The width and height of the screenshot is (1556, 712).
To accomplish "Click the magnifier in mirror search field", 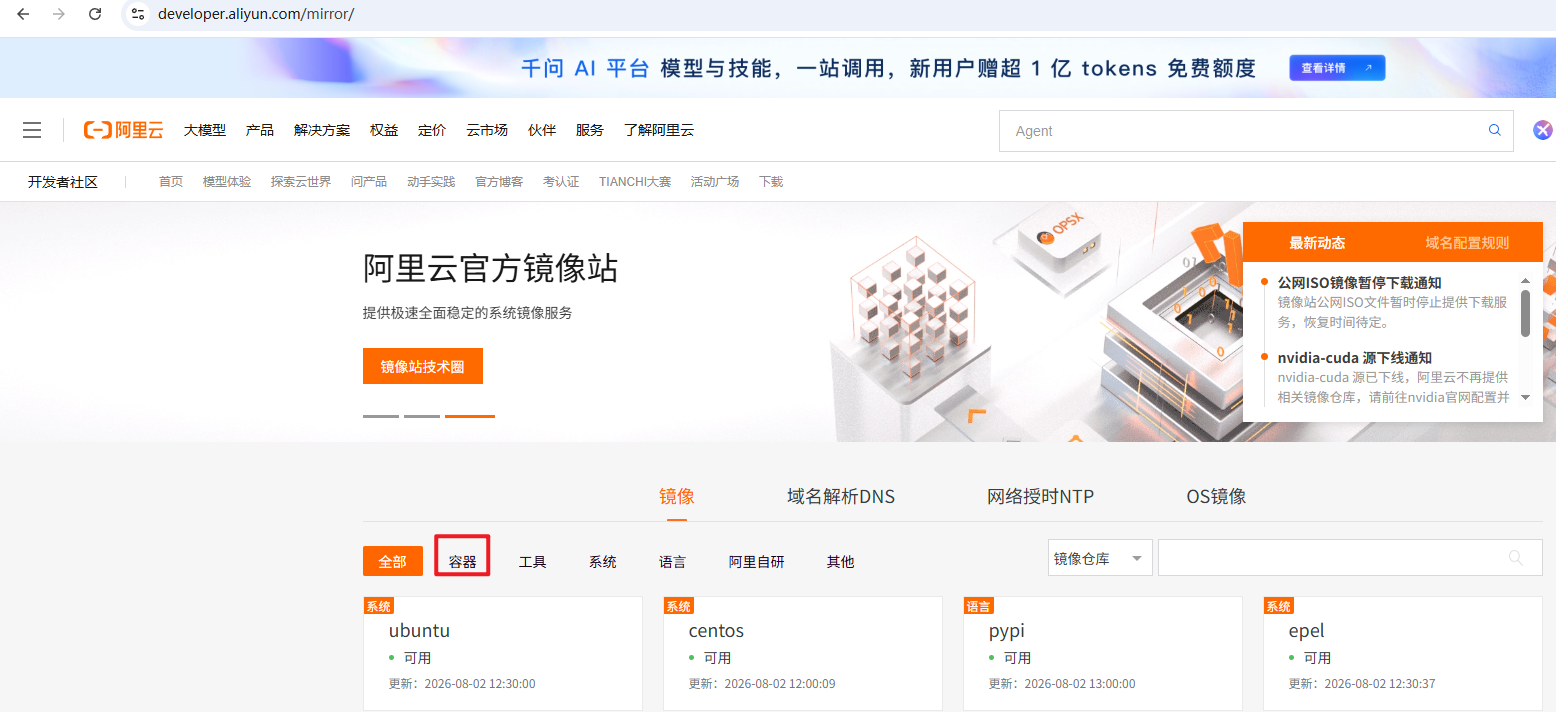I will point(1516,558).
